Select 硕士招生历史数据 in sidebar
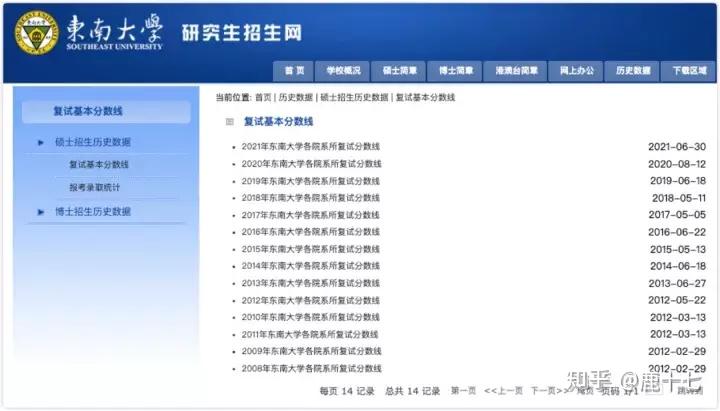The image size is (720, 411). click(93, 142)
